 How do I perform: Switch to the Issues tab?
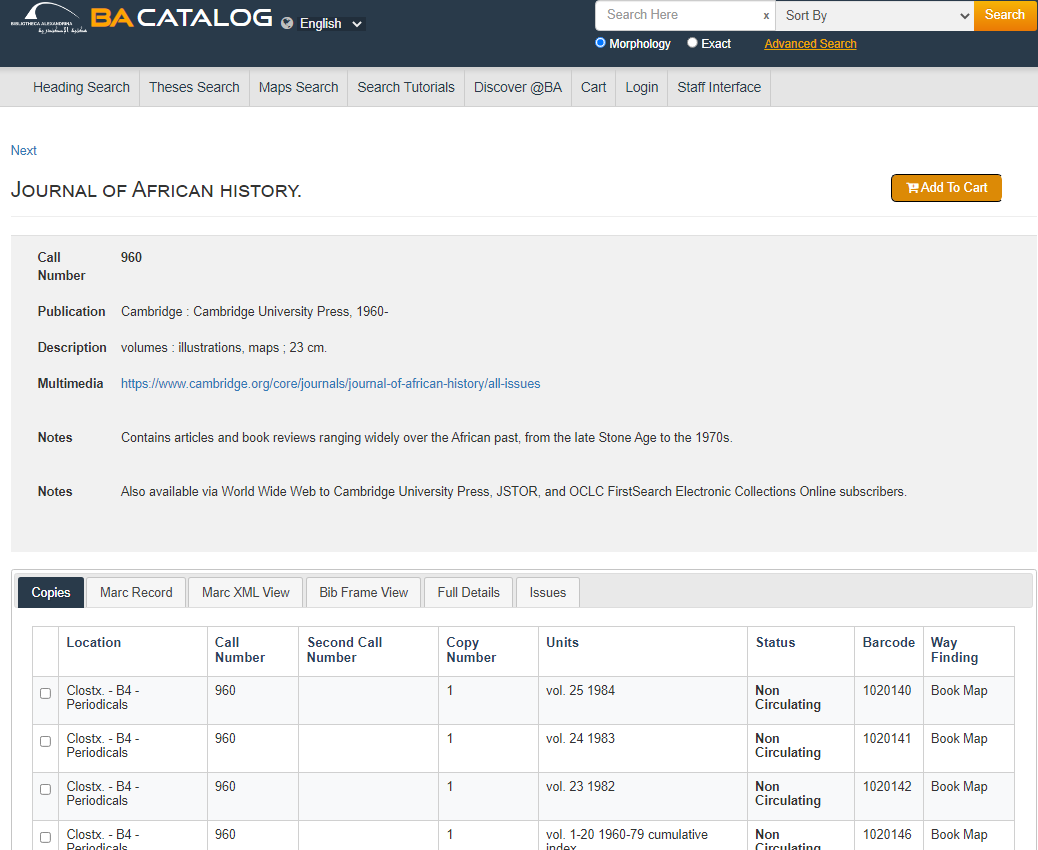pos(548,592)
